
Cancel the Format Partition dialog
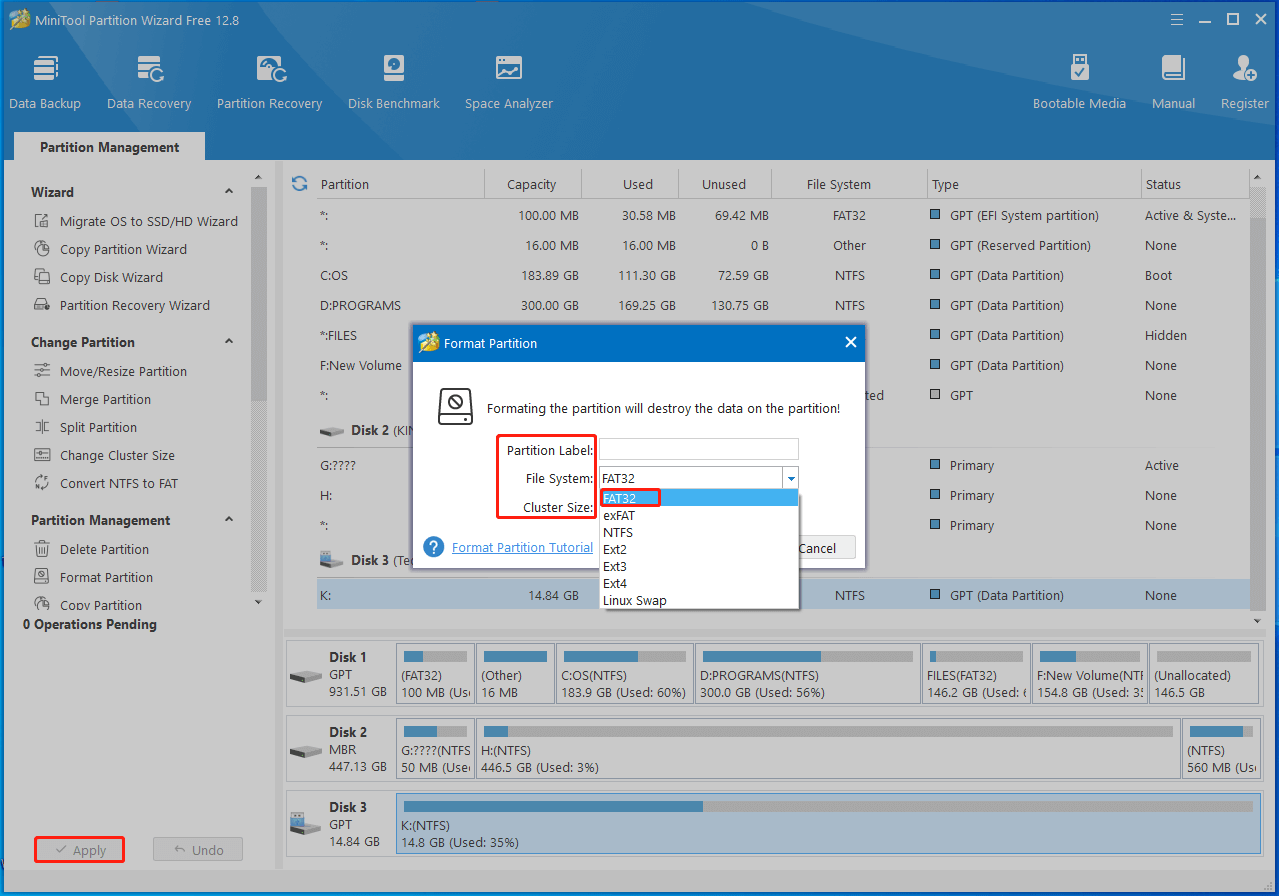point(825,547)
